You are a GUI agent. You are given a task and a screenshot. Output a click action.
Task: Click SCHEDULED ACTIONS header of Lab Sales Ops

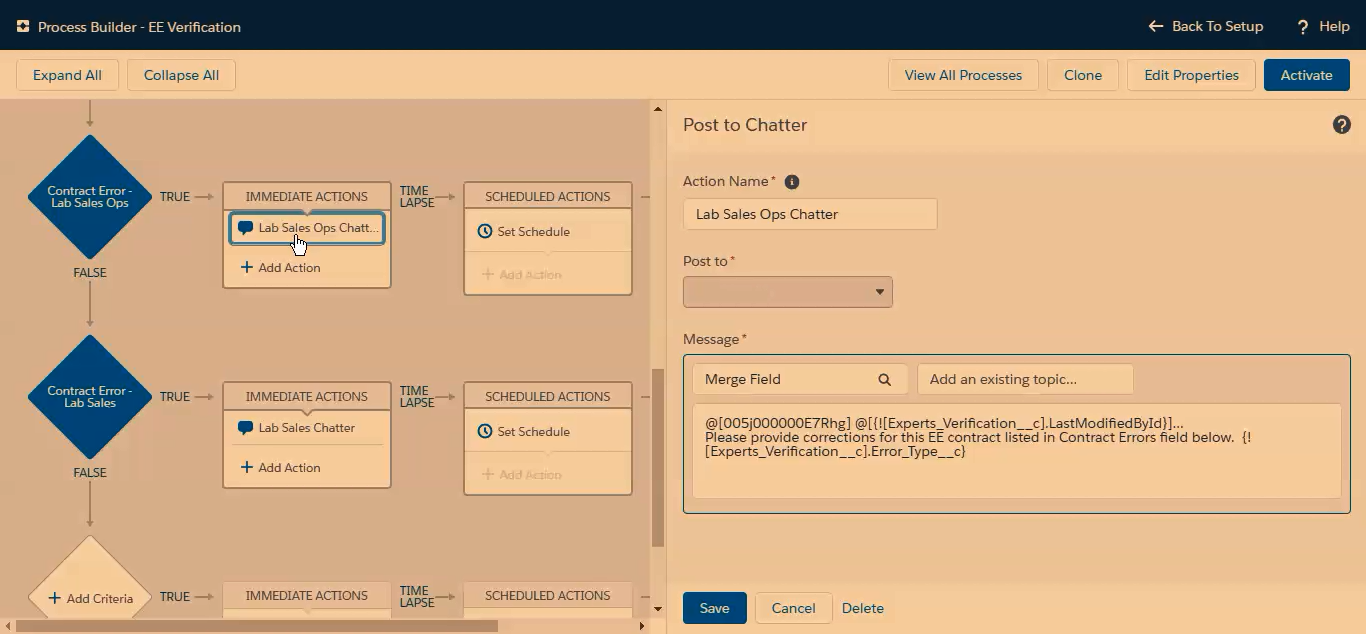pos(548,197)
